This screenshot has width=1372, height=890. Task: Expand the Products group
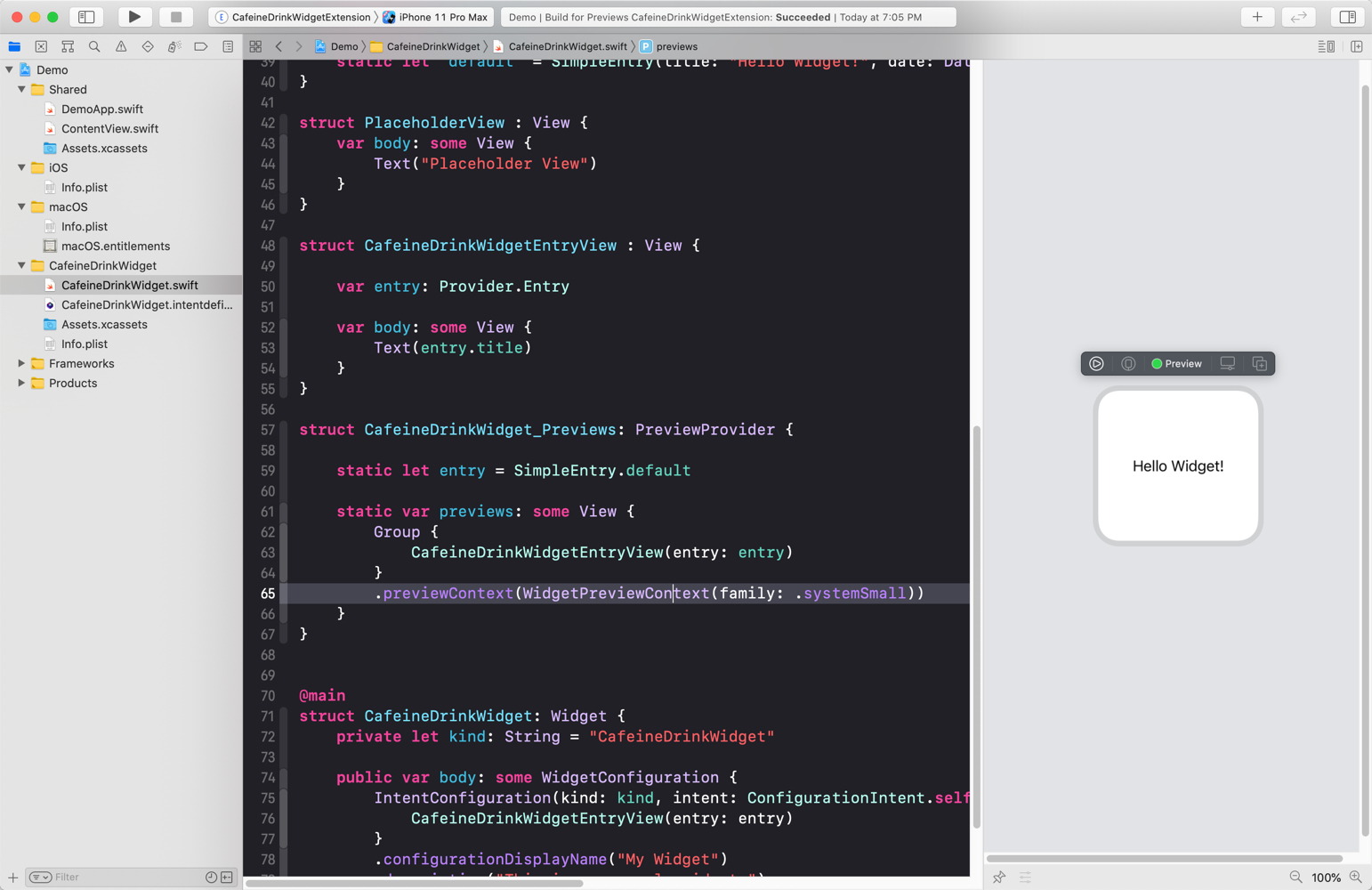pyautogui.click(x=21, y=383)
